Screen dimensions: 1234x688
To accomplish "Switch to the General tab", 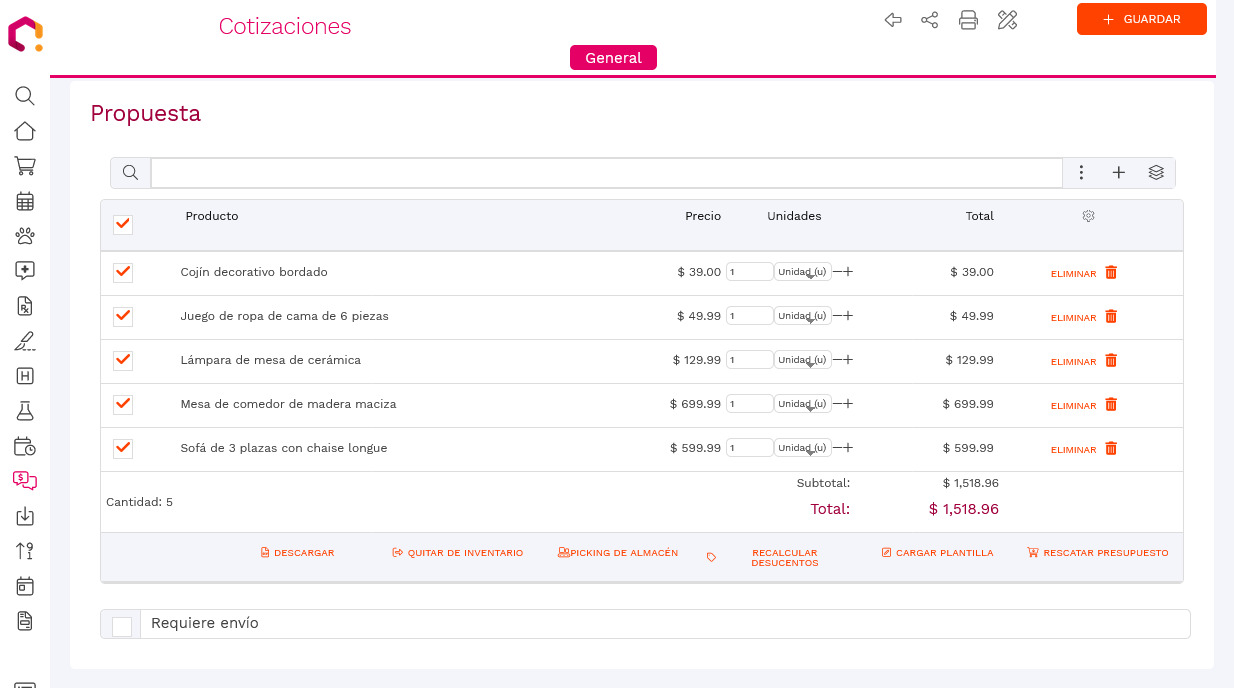I will tap(613, 57).
